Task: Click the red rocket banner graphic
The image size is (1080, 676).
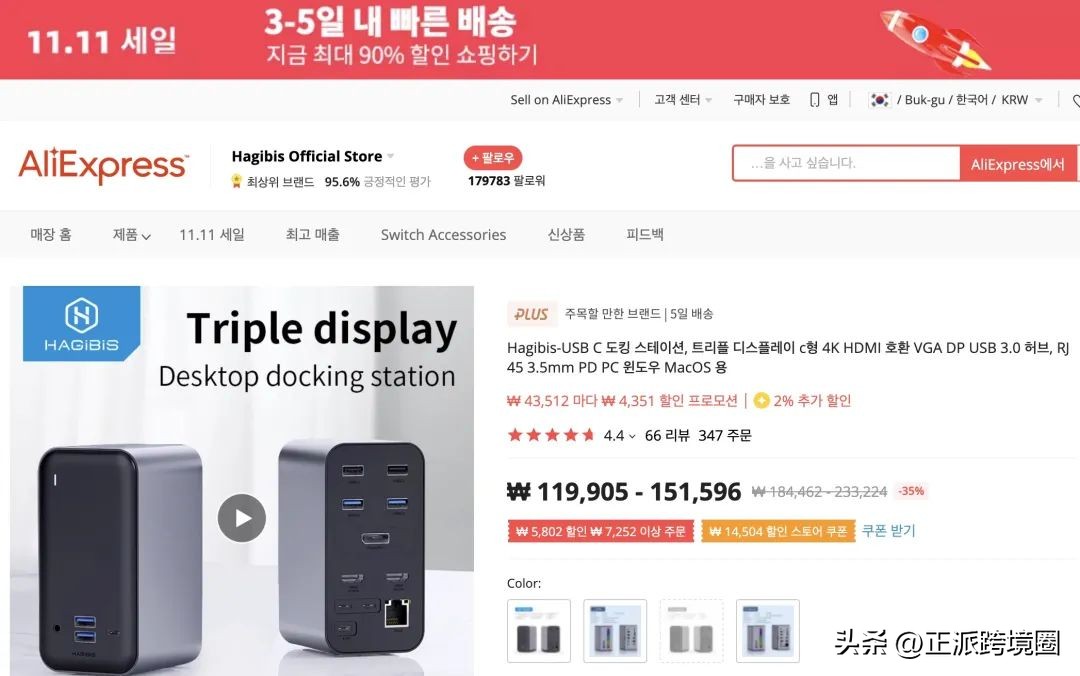Action: coord(935,40)
